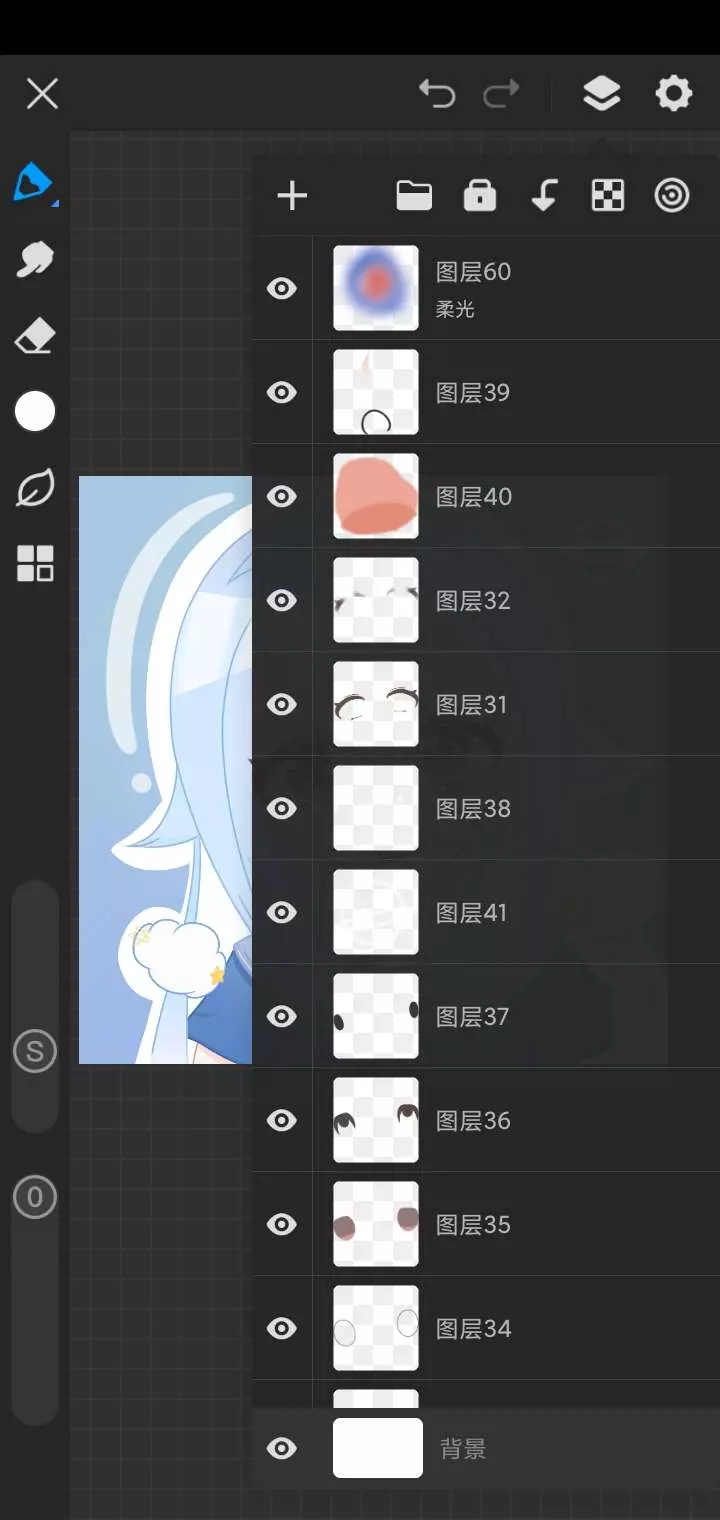Select the pencil brush tool
This screenshot has height=1520, width=720.
click(34, 184)
